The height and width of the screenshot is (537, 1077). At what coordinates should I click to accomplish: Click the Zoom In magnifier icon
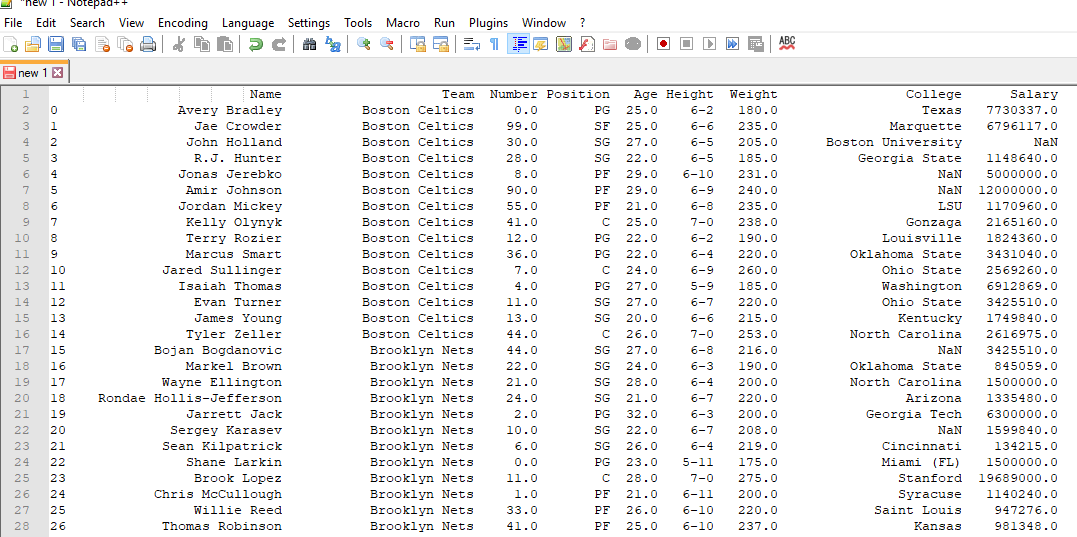pos(363,45)
